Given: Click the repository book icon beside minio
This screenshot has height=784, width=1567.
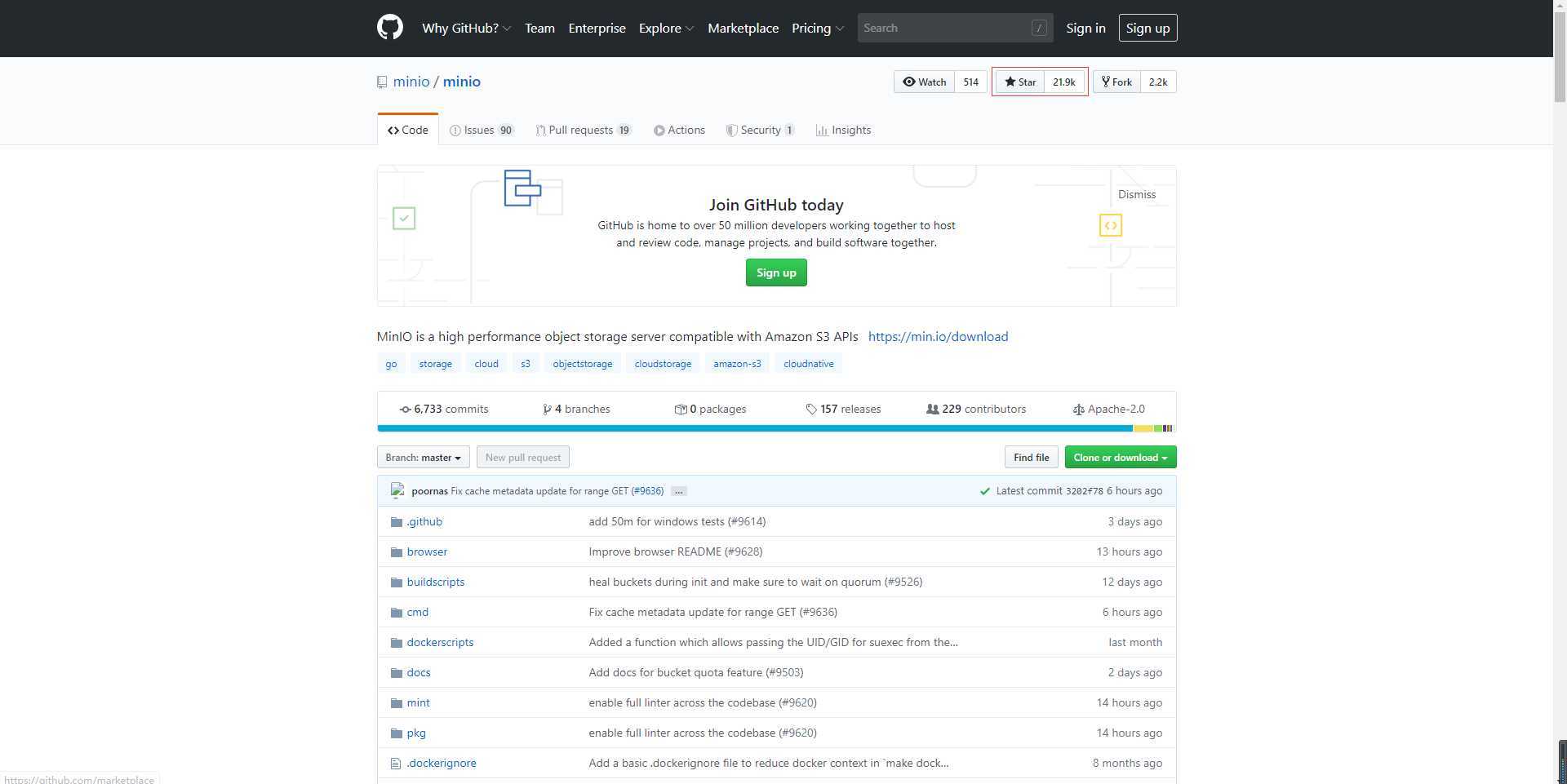Looking at the screenshot, I should click(382, 82).
